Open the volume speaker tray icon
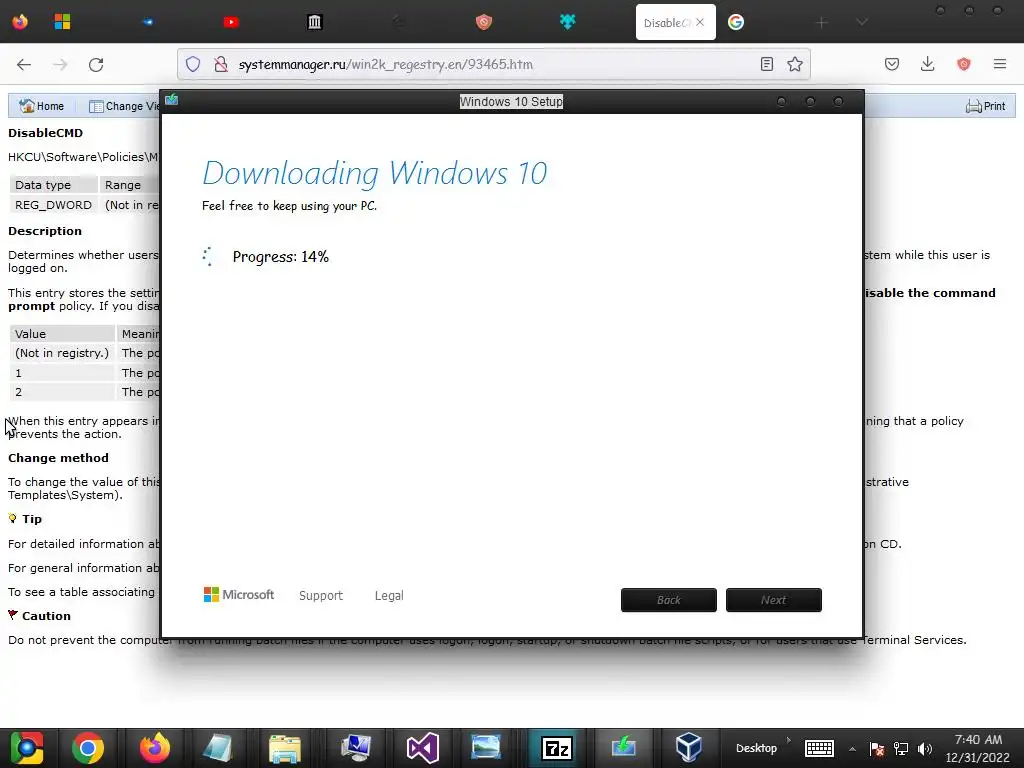Viewport: 1024px width, 768px height. click(x=925, y=748)
